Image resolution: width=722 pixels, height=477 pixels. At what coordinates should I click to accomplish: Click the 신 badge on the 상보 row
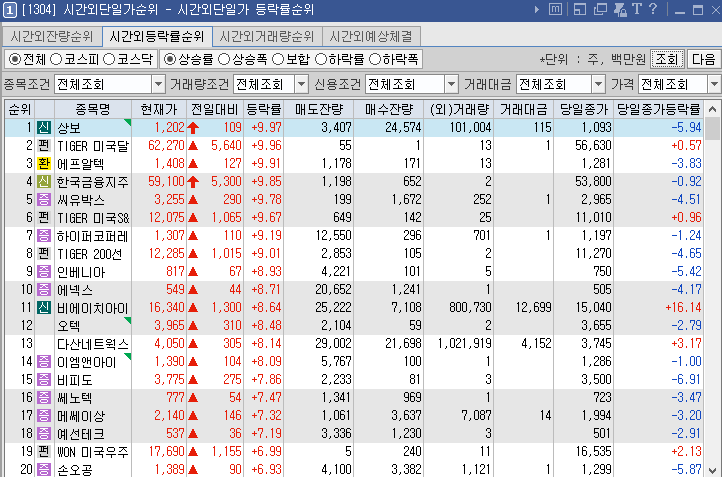pyautogui.click(x=44, y=128)
